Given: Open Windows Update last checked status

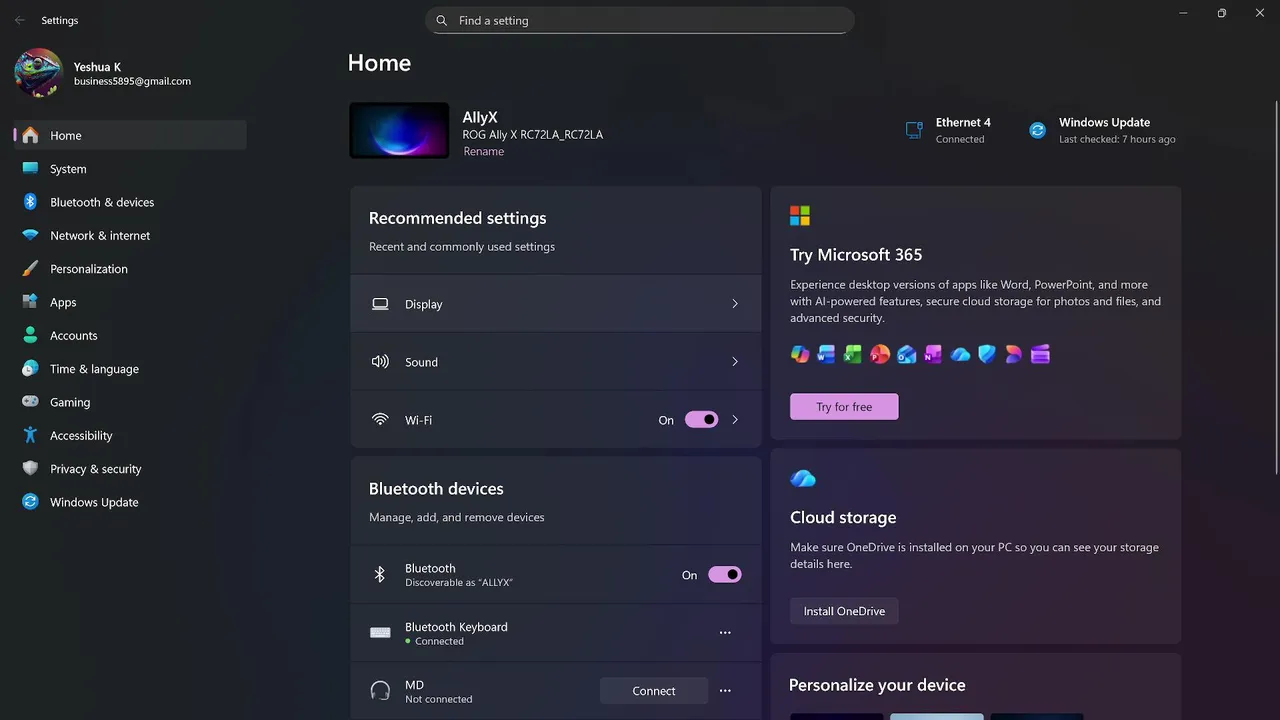Looking at the screenshot, I should click(1103, 130).
